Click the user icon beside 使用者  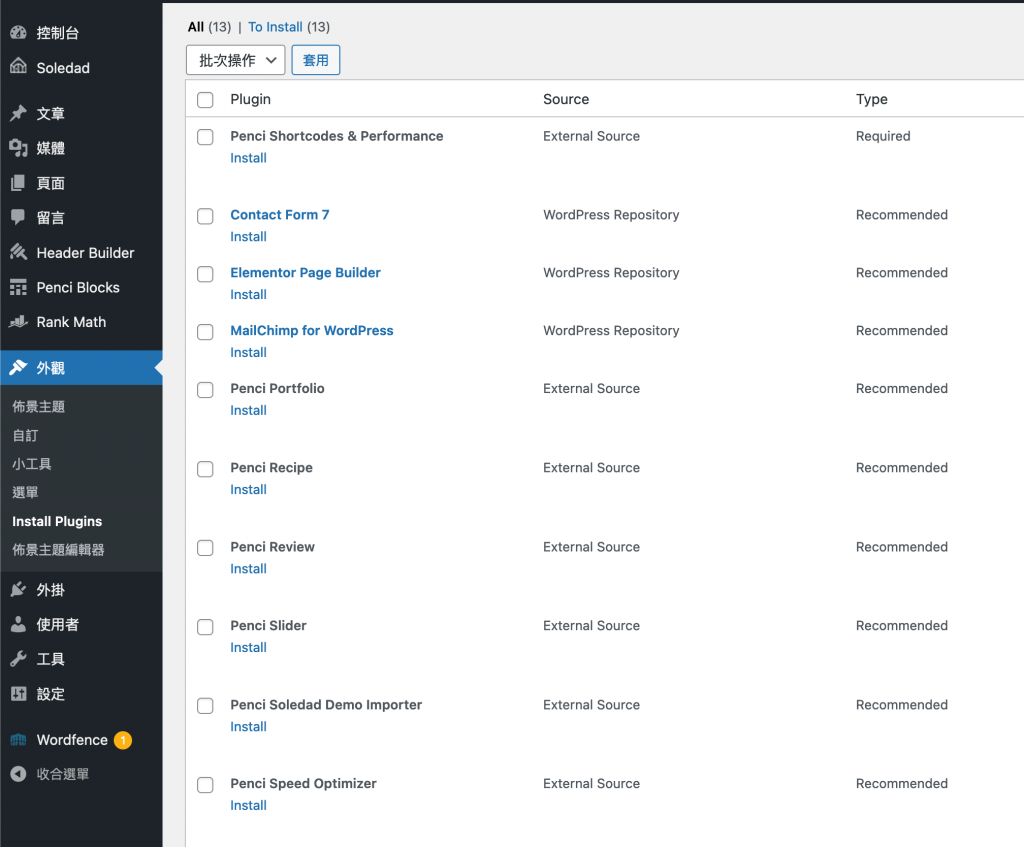pyautogui.click(x=18, y=624)
